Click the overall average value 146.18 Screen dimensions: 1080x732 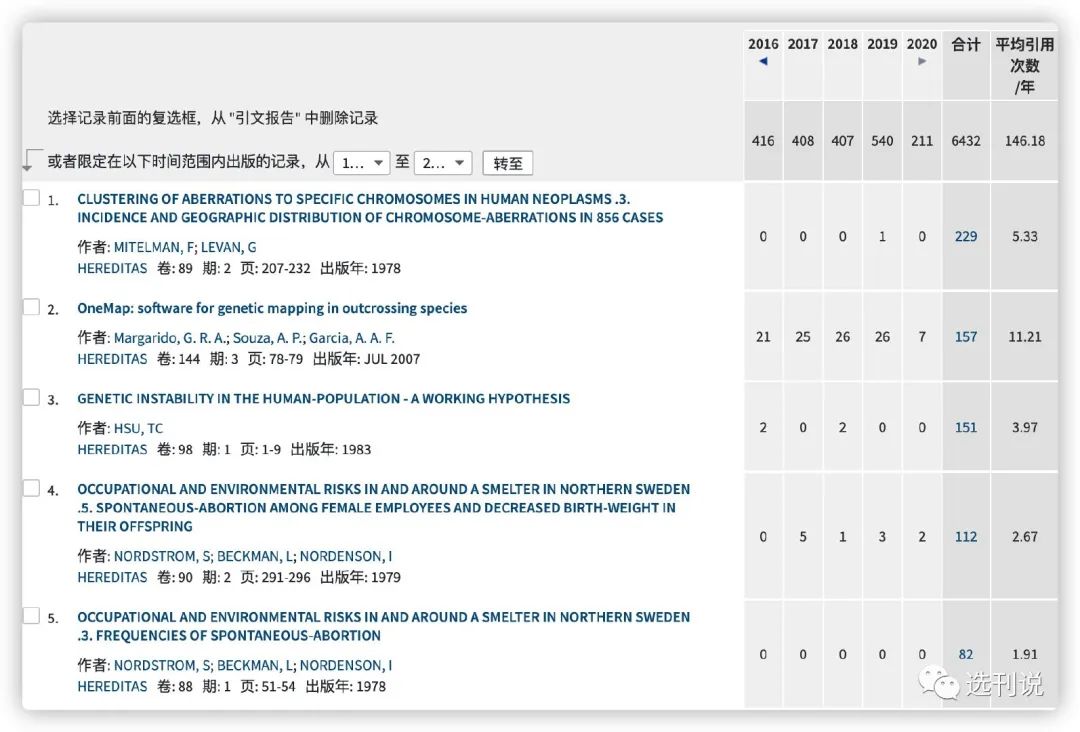(x=1024, y=140)
